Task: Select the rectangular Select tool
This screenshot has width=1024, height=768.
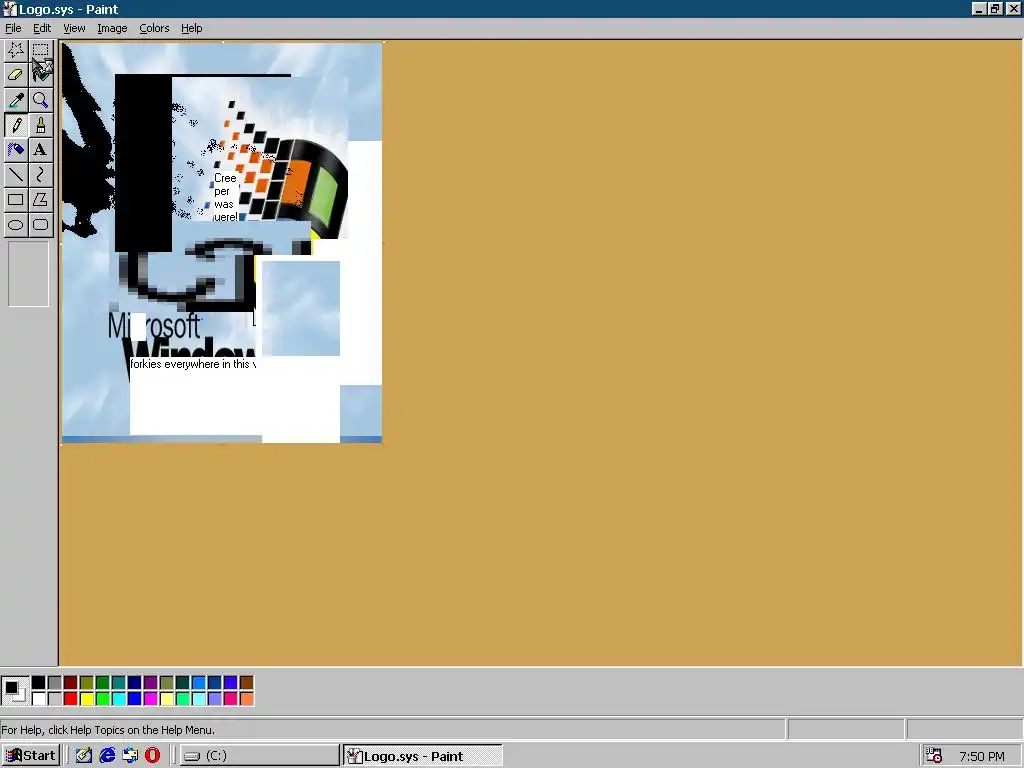Action: click(40, 50)
